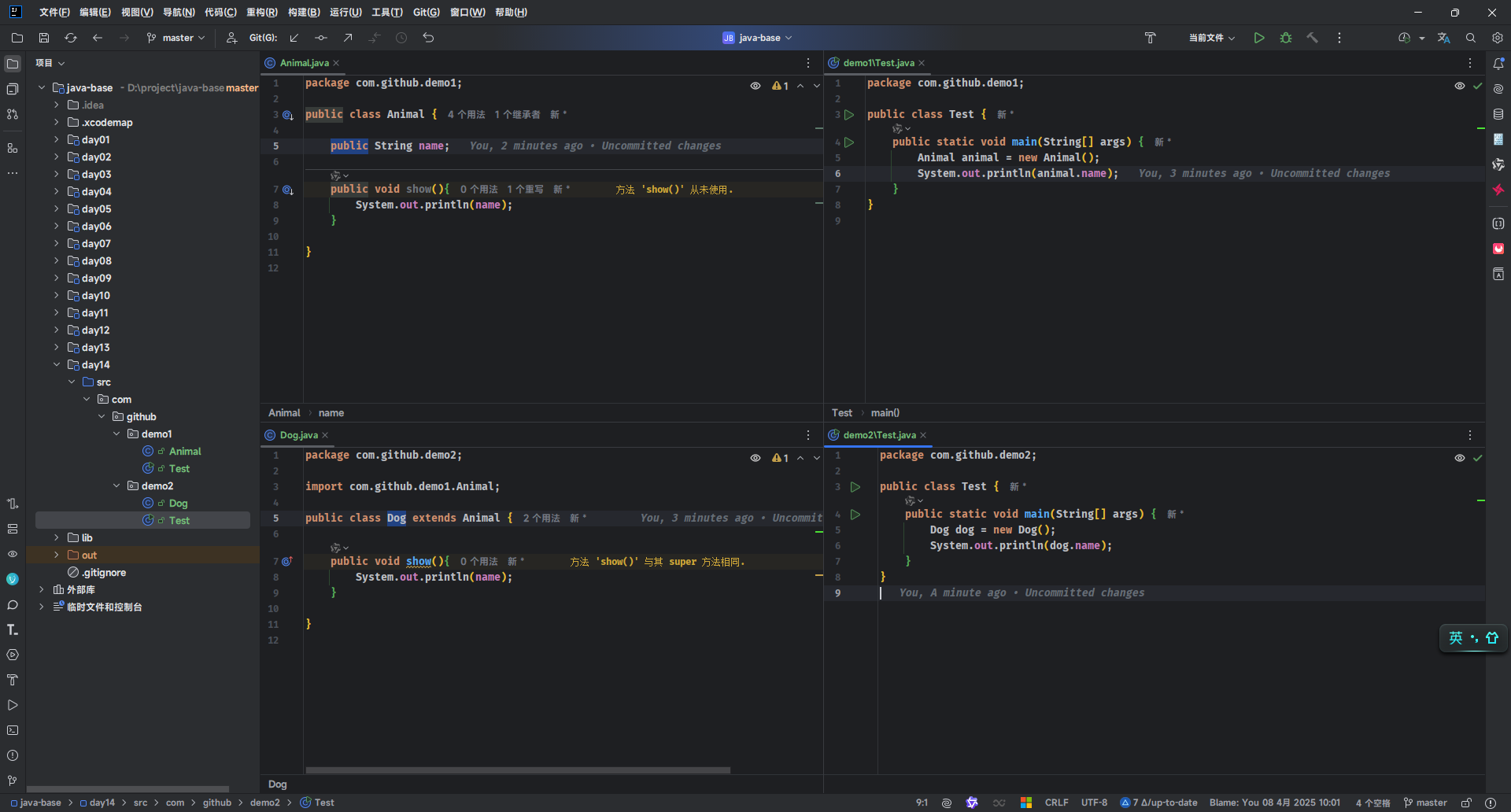
Task: Click the Run button in top toolbar
Action: [1259, 38]
